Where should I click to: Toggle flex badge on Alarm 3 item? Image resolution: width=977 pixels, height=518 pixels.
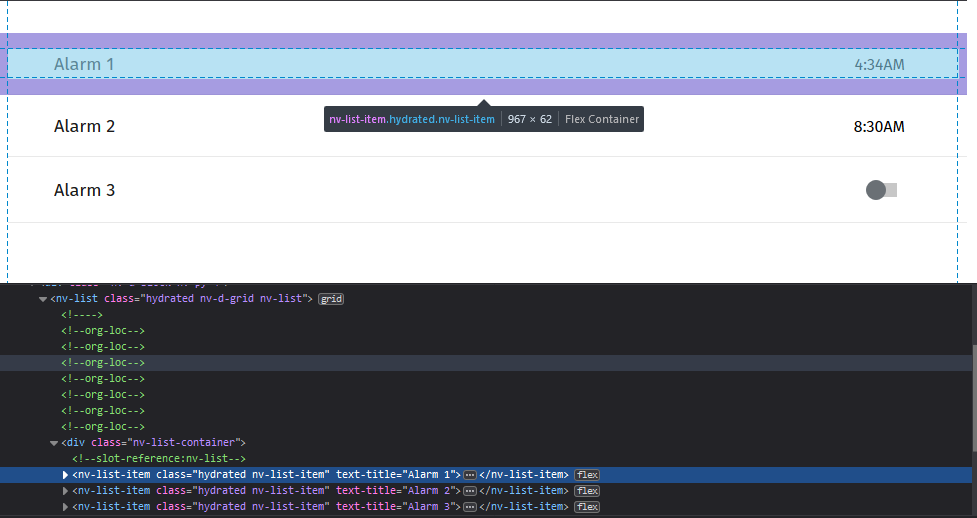587,507
